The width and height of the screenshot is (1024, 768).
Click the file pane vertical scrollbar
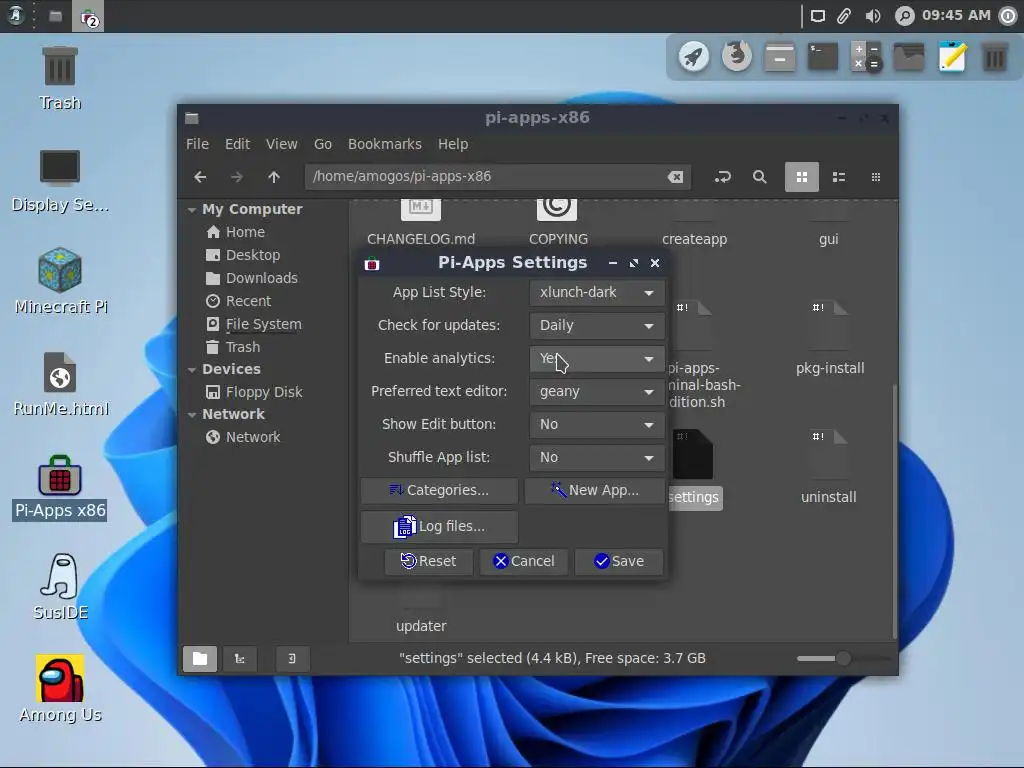coord(894,509)
